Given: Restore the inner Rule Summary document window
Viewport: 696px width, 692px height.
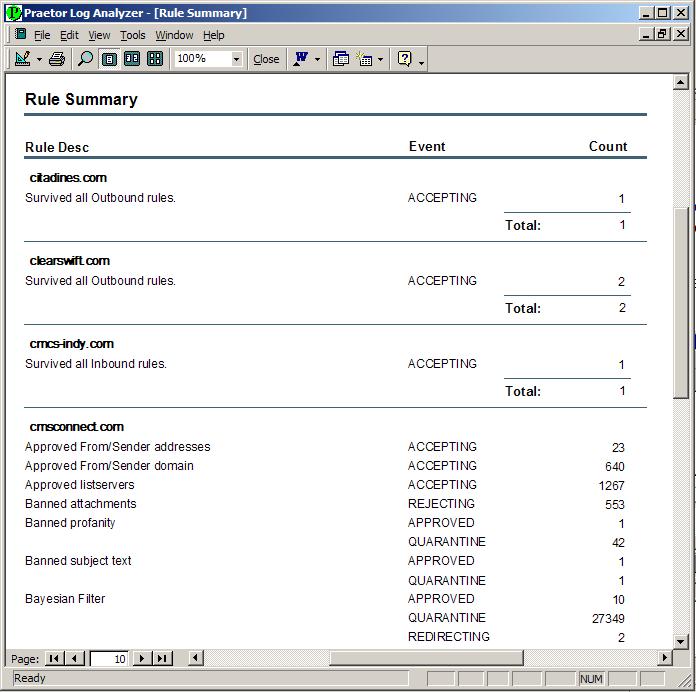Looking at the screenshot, I should (x=662, y=34).
